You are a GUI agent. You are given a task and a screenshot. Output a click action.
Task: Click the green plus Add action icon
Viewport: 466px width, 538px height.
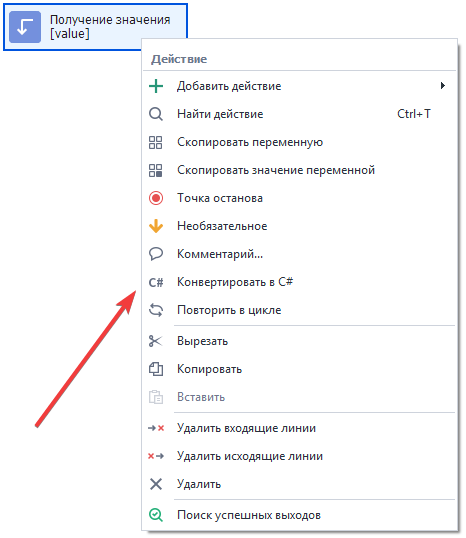pyautogui.click(x=156, y=86)
